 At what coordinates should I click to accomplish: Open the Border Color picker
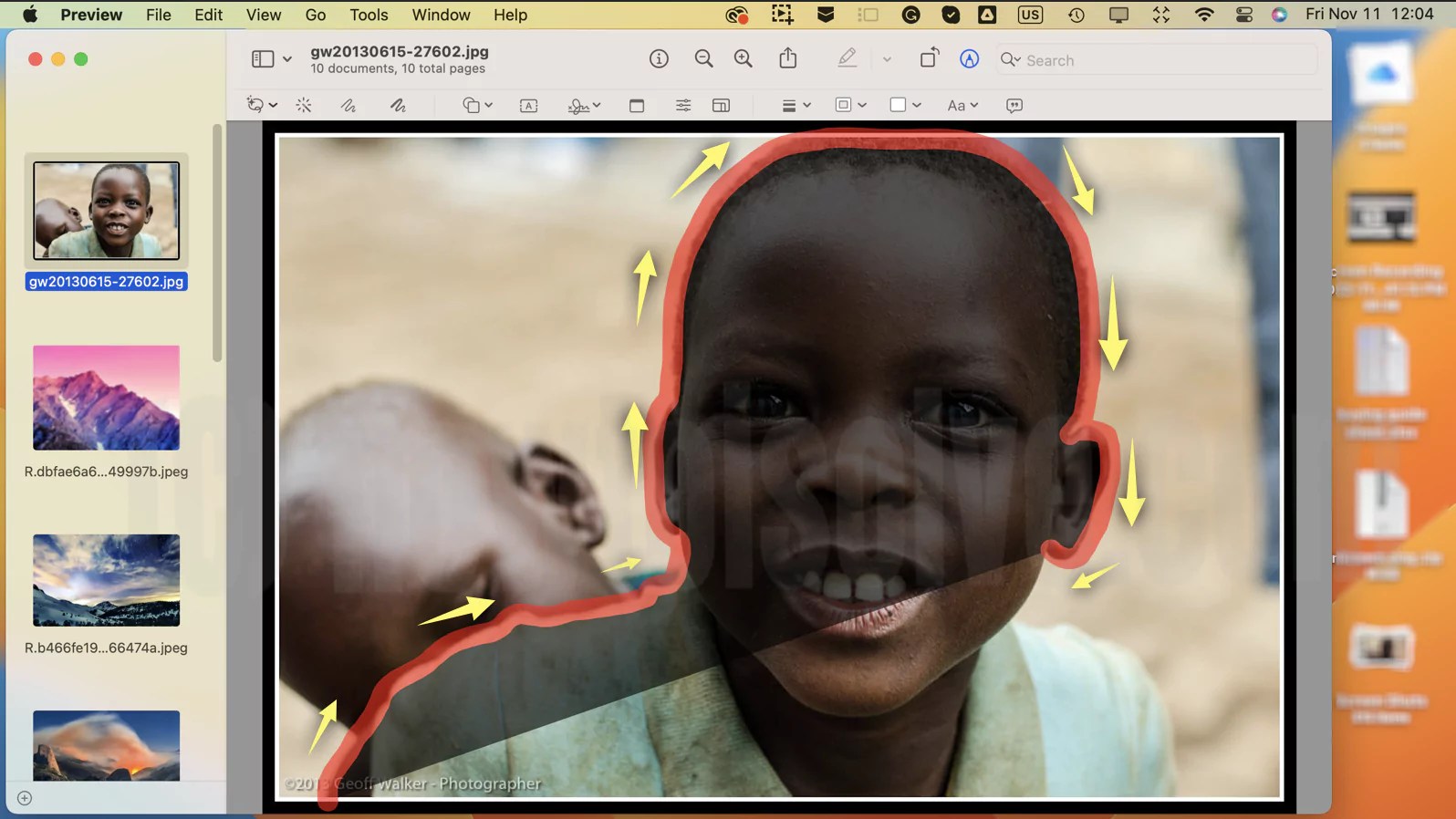850,106
